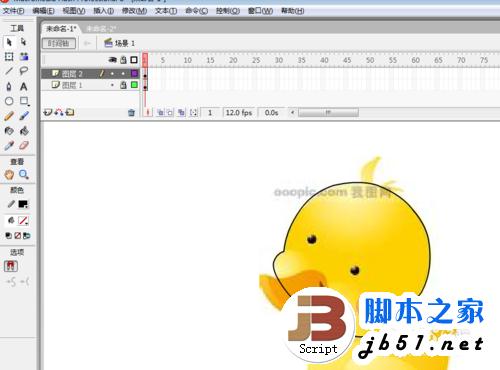Add a motion guide layer
The width and height of the screenshot is (500, 370).
pyautogui.click(x=59, y=113)
